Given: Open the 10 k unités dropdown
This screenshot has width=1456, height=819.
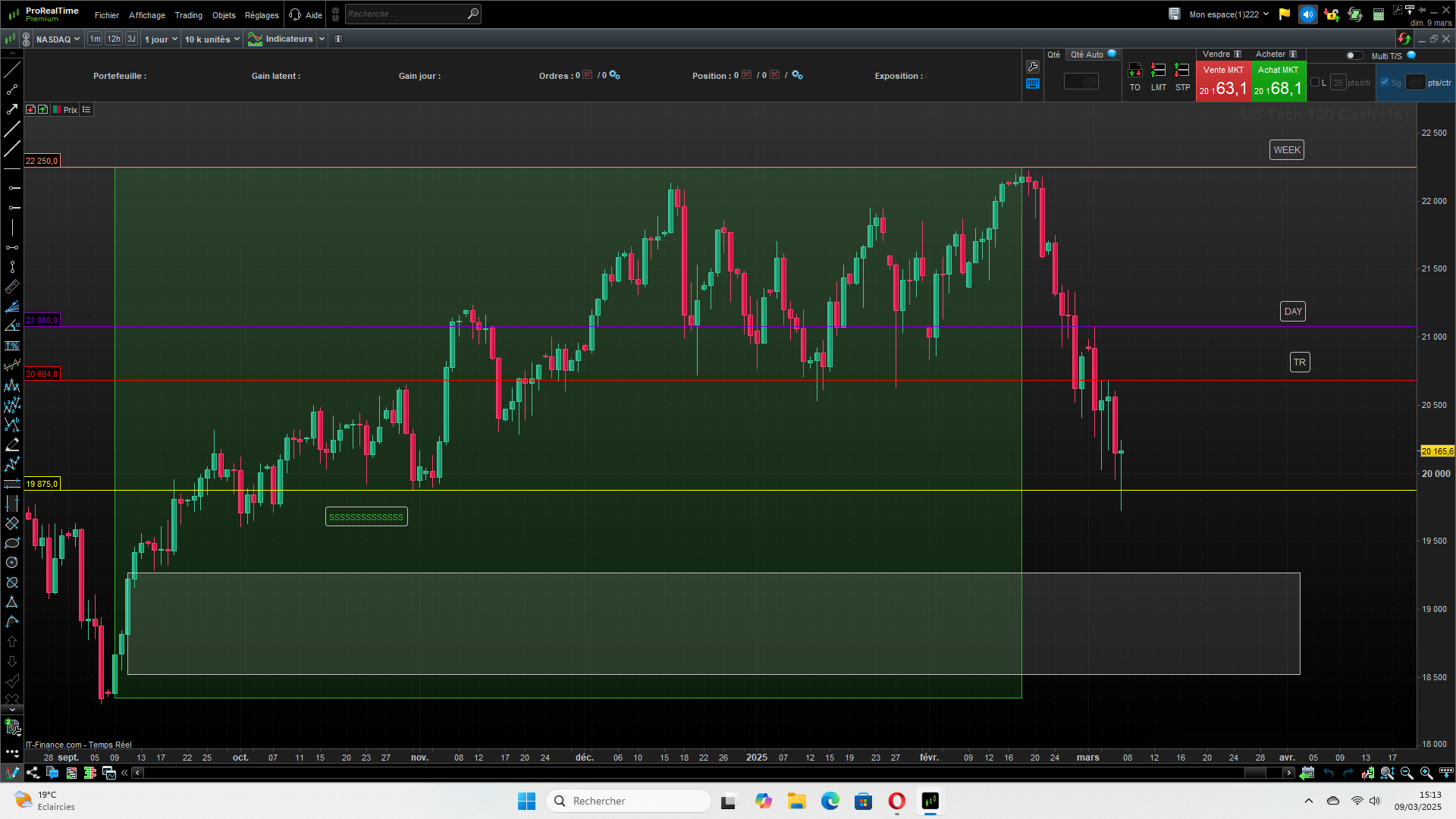Looking at the screenshot, I should (212, 39).
